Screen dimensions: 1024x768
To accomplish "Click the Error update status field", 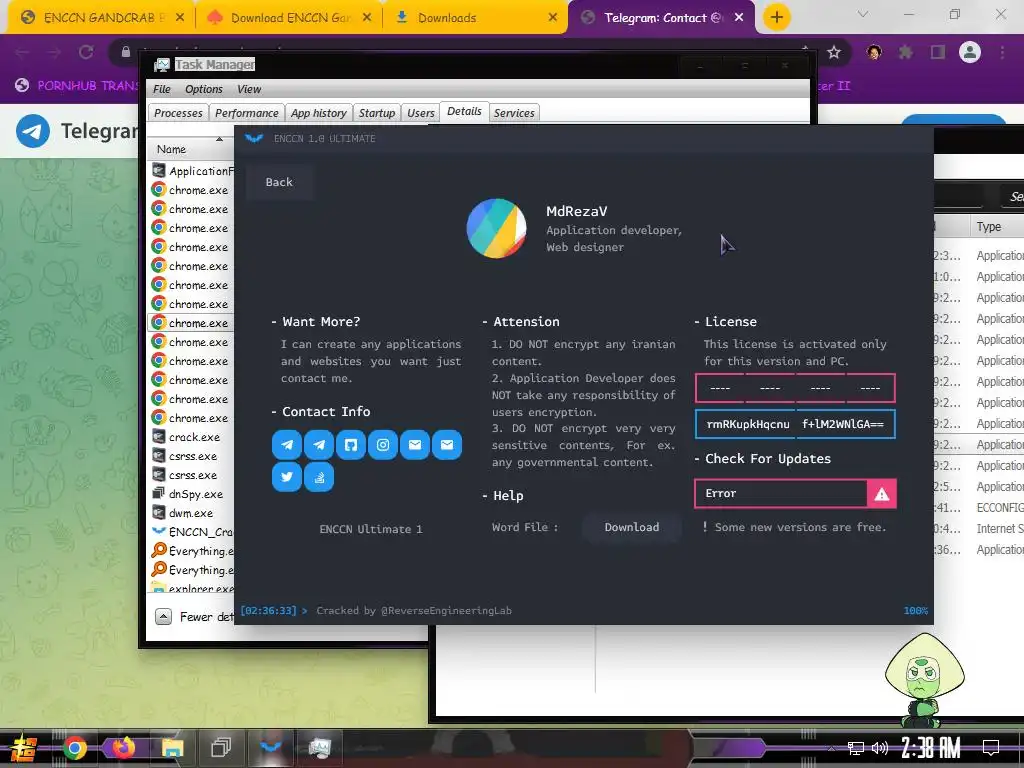I will 781,494.
